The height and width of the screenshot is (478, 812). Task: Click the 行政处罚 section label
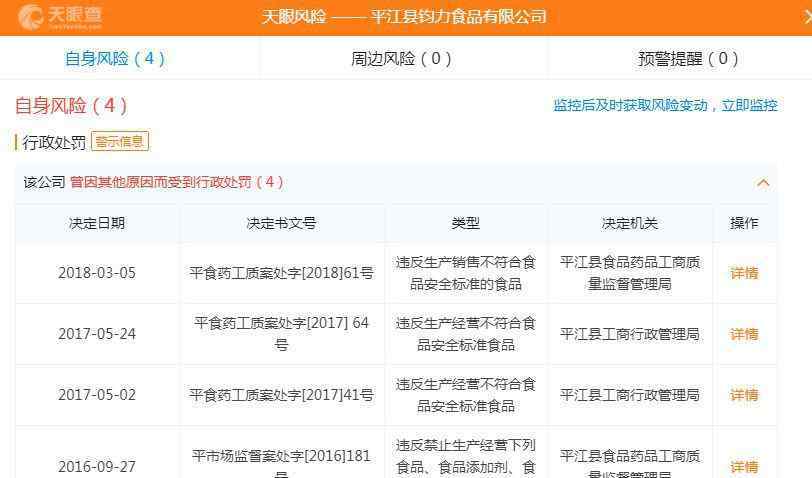54,142
